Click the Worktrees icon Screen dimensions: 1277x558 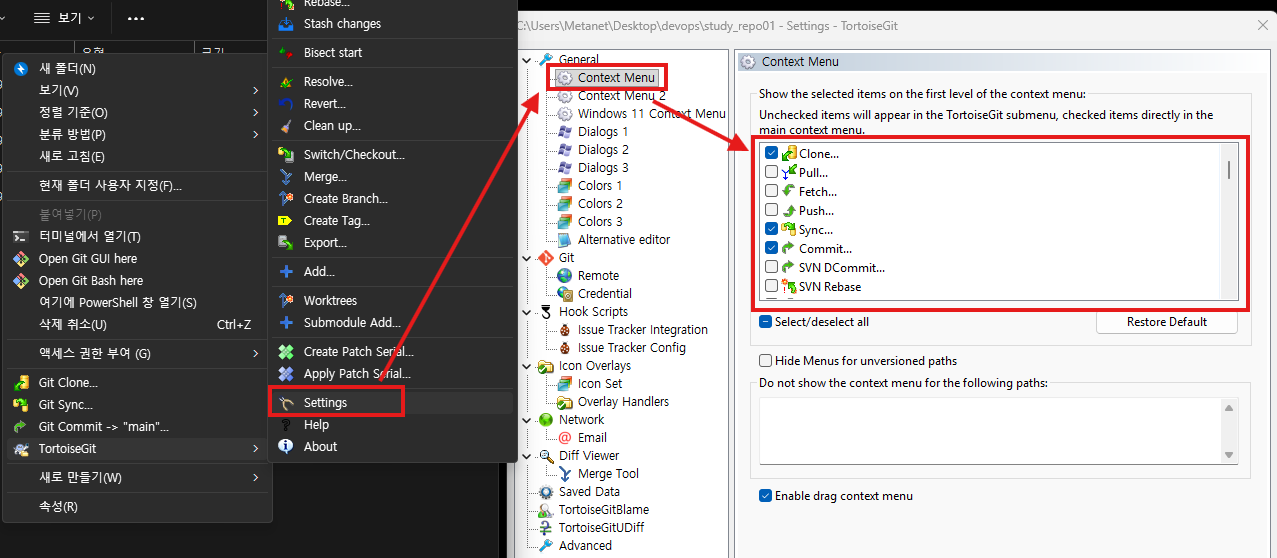pos(286,301)
